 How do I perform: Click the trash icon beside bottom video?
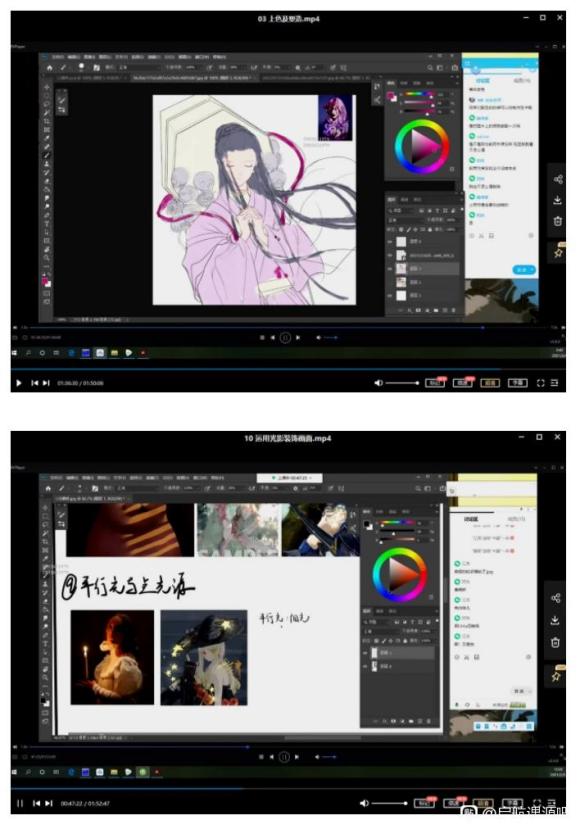pos(556,642)
